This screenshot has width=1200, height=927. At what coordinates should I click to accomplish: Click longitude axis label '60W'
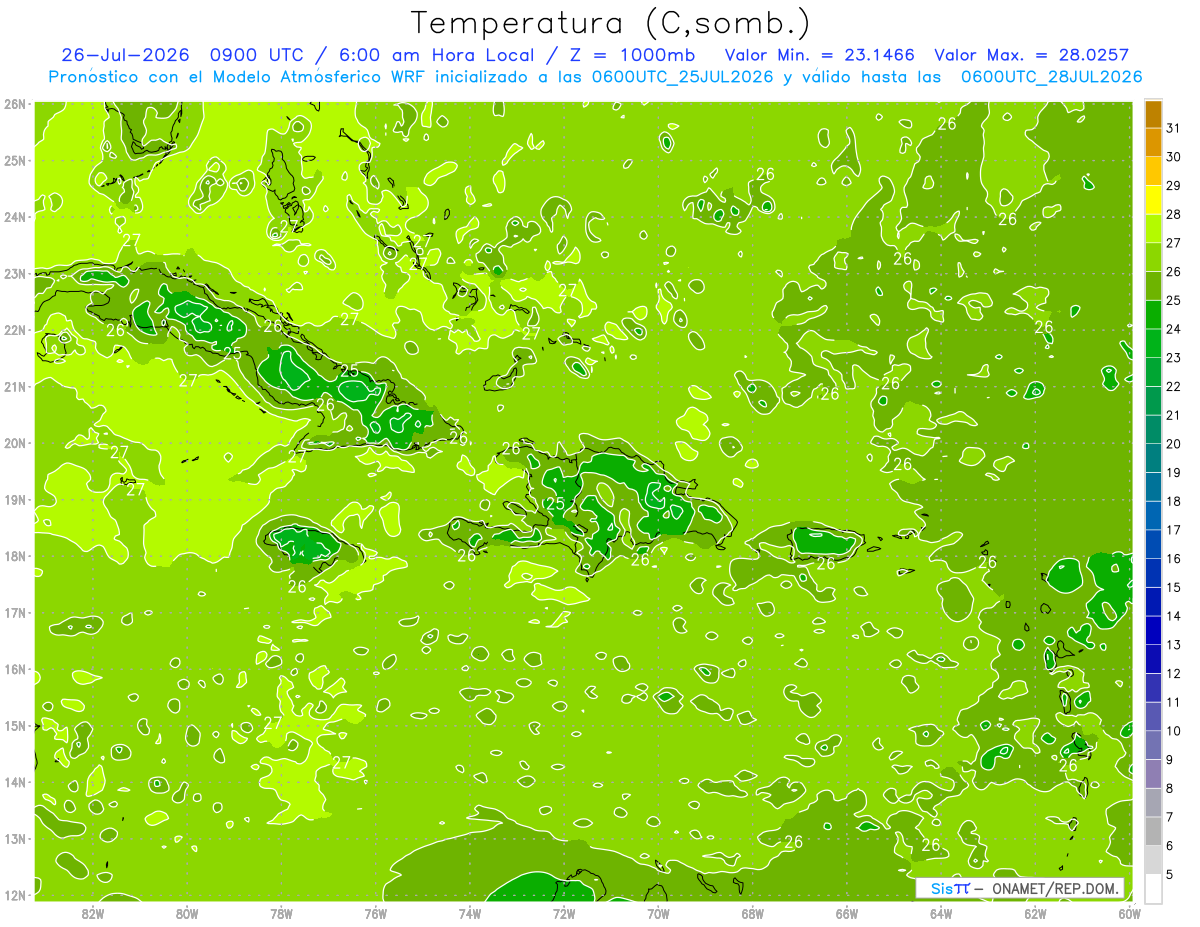tap(1129, 914)
